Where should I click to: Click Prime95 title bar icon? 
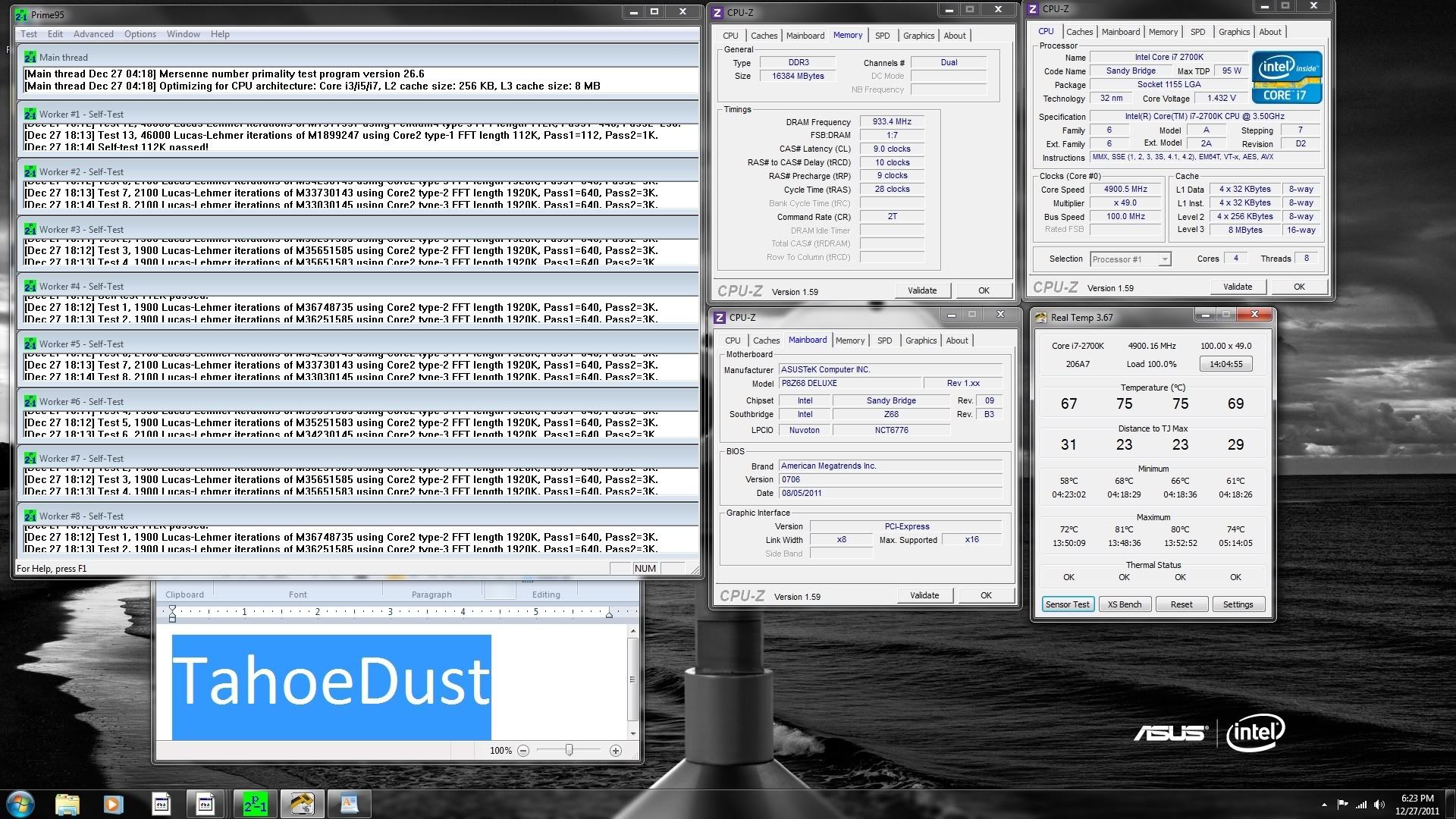coord(22,14)
